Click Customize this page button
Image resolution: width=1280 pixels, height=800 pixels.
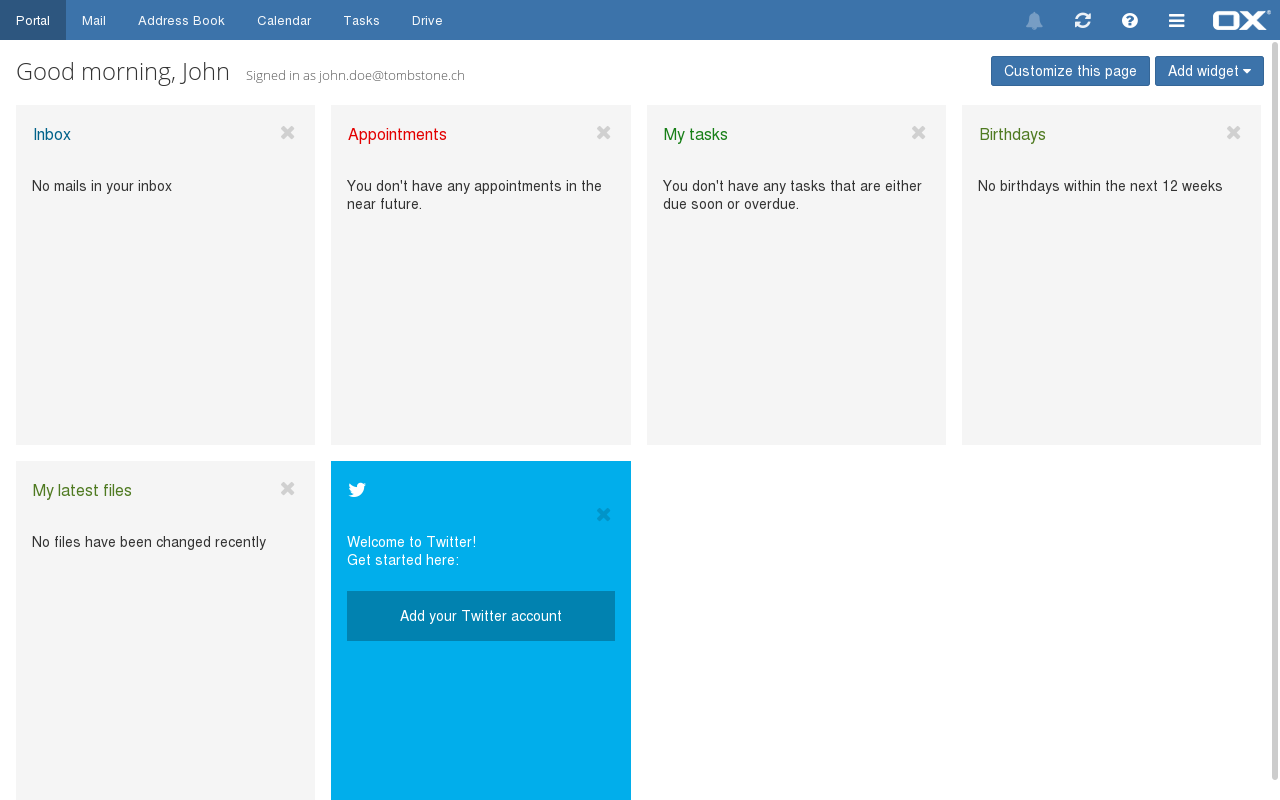pos(1070,71)
